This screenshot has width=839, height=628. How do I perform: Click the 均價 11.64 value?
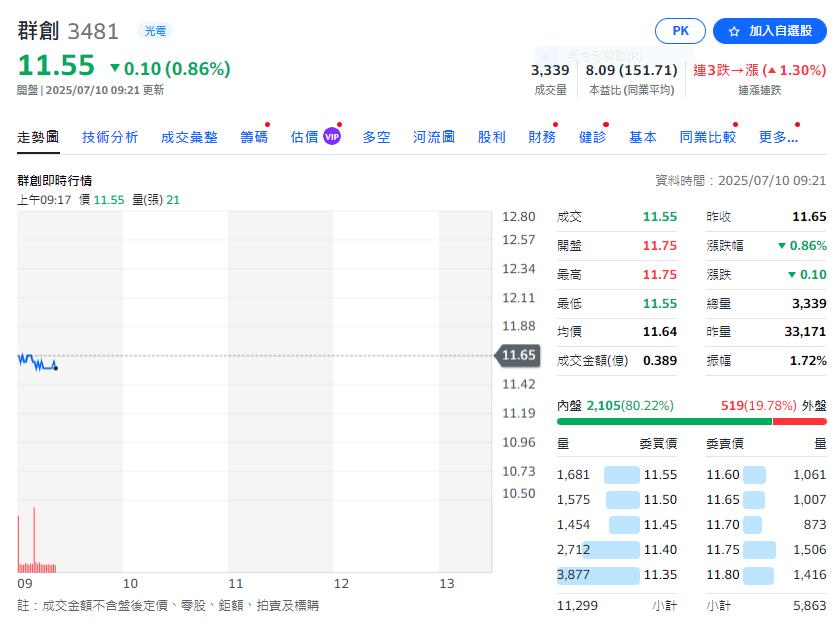[x=660, y=332]
